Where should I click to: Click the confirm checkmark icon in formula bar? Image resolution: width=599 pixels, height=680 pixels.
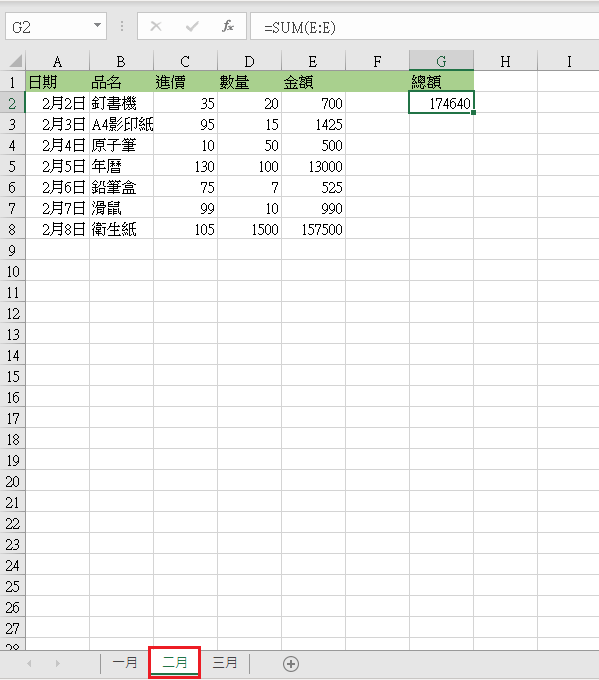192,27
